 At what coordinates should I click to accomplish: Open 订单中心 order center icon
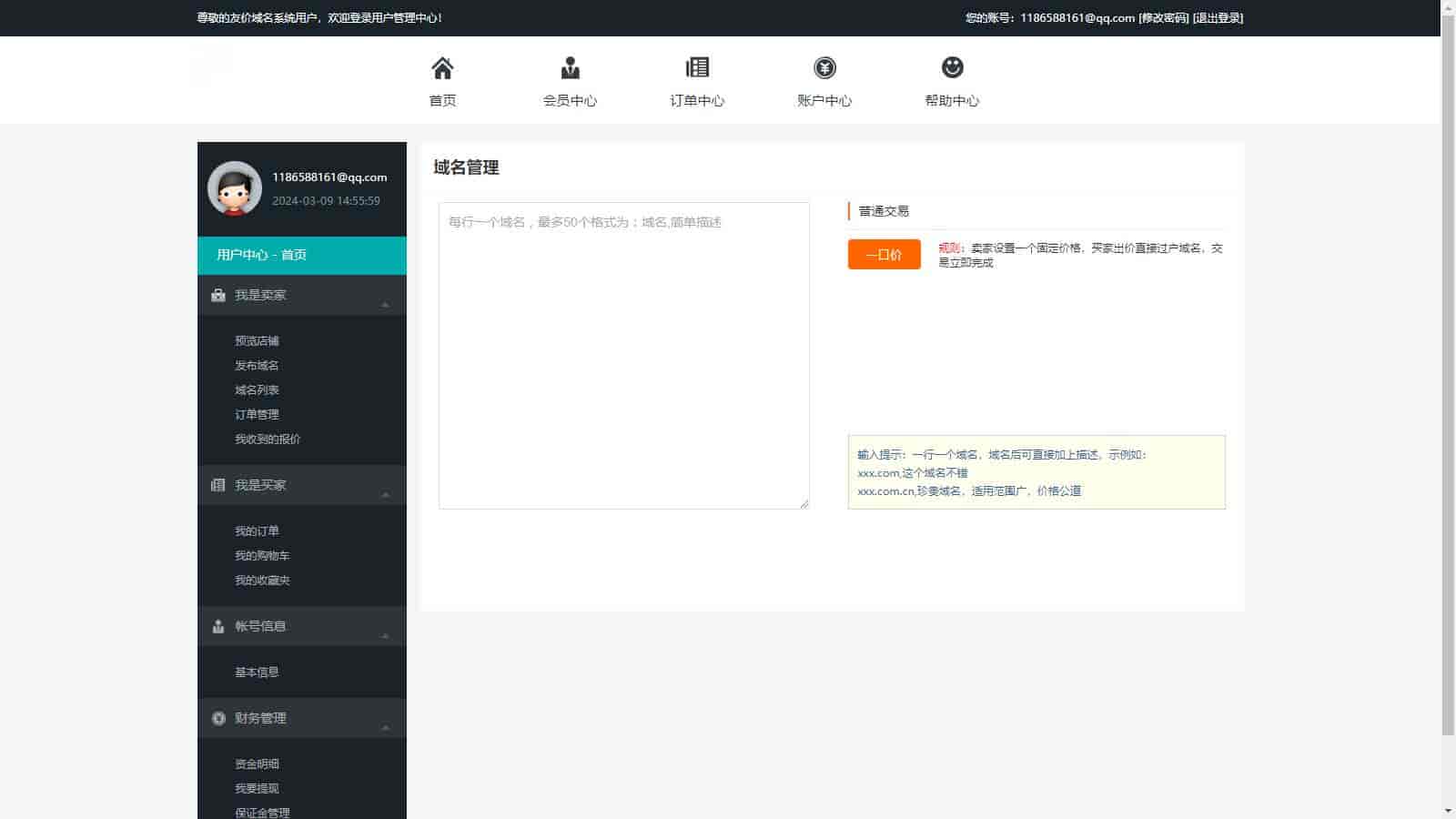point(697,68)
